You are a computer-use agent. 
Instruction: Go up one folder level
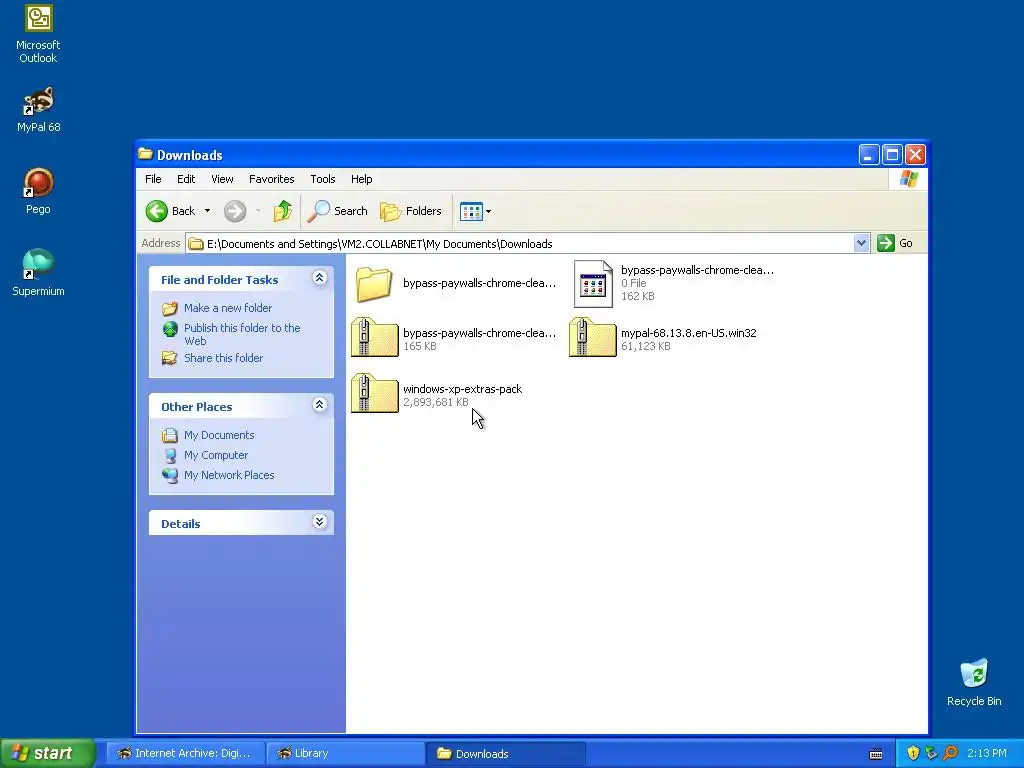click(282, 211)
